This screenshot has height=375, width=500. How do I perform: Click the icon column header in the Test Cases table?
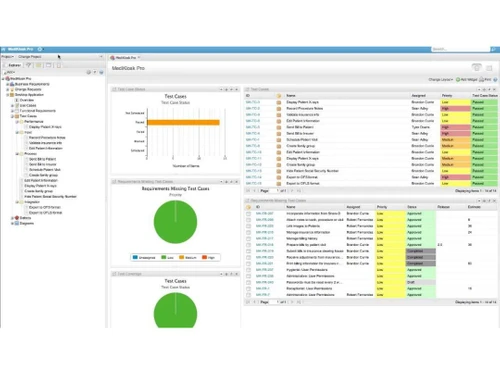pyautogui.click(x=279, y=96)
